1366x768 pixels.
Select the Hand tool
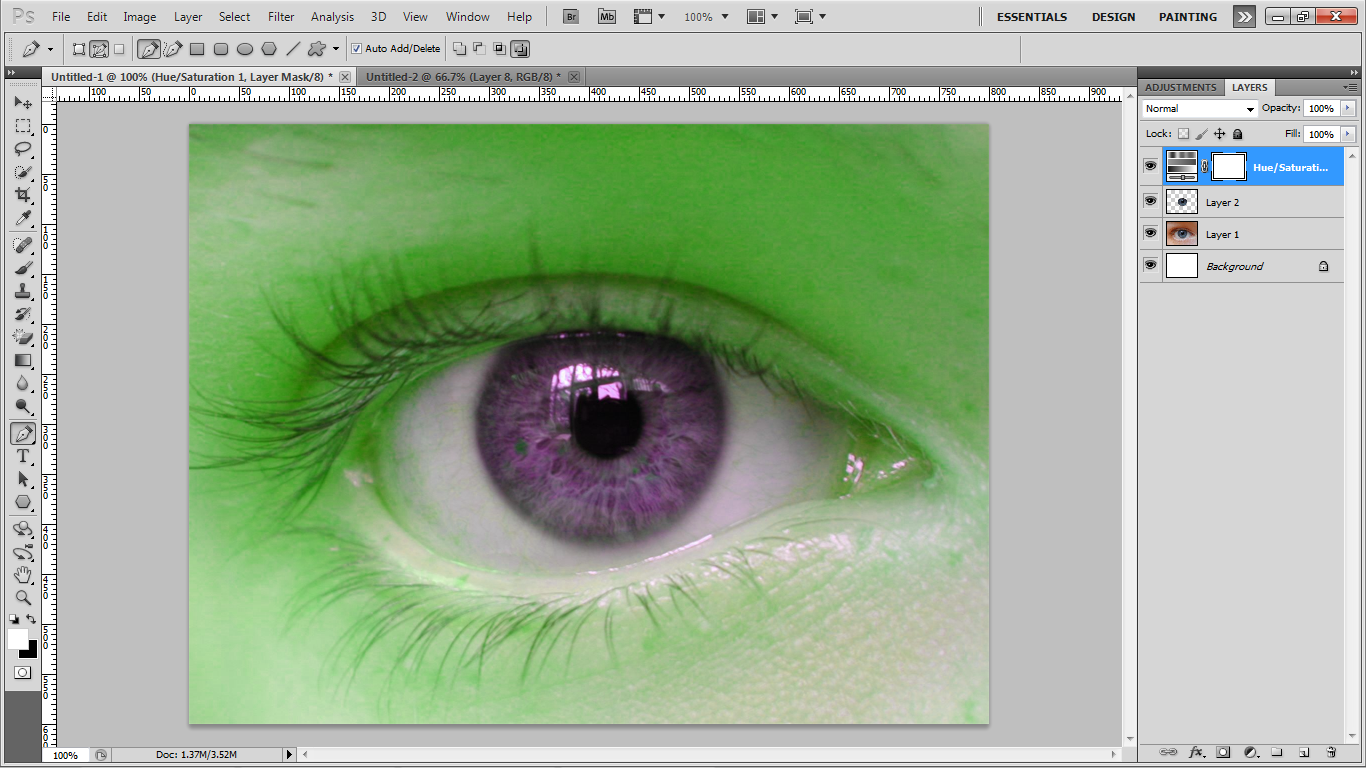tap(23, 575)
